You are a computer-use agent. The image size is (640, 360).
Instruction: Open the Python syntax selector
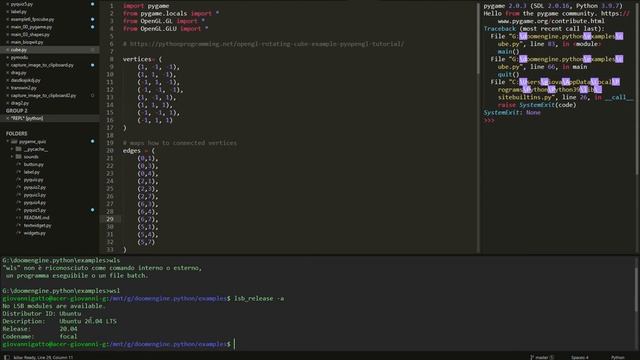(618, 357)
